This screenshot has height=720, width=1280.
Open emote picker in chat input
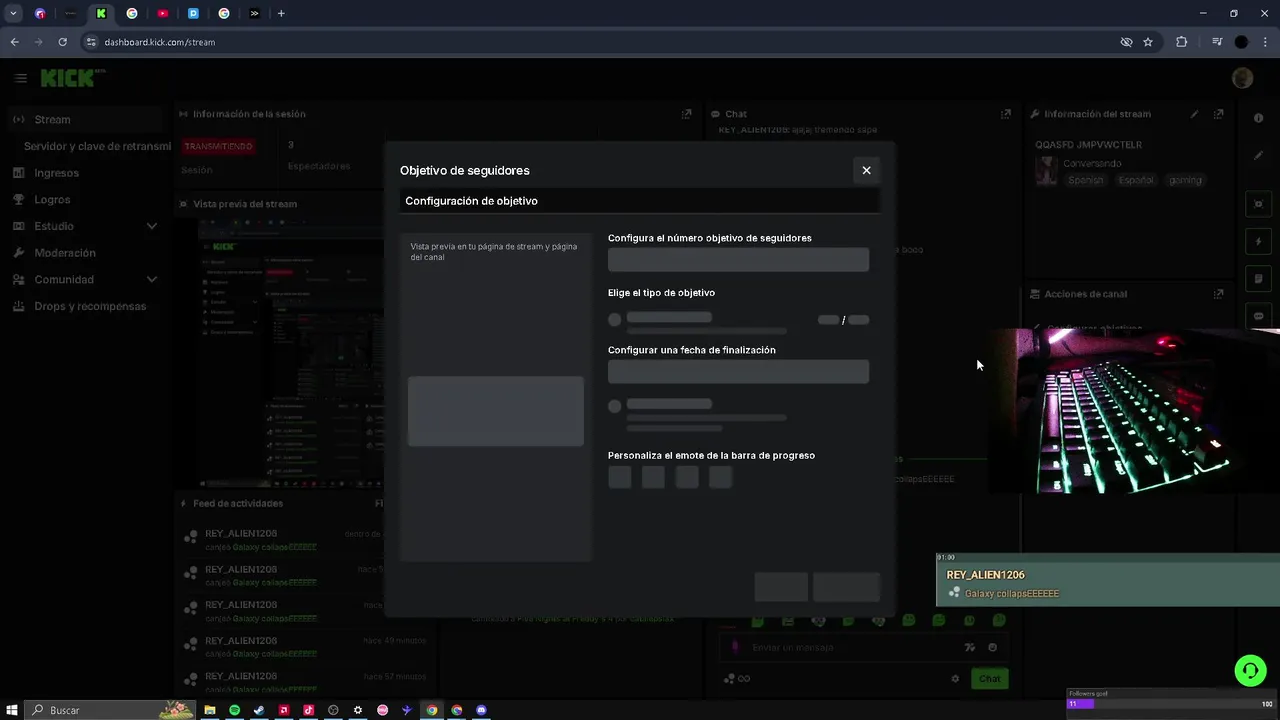pos(992,647)
